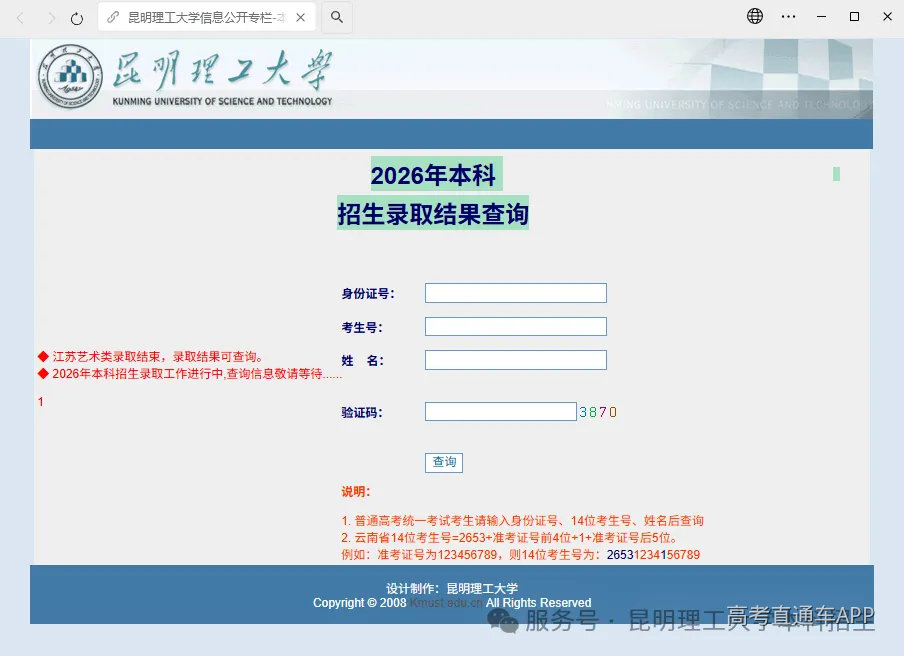Click the university round emblem logo

coord(70,77)
